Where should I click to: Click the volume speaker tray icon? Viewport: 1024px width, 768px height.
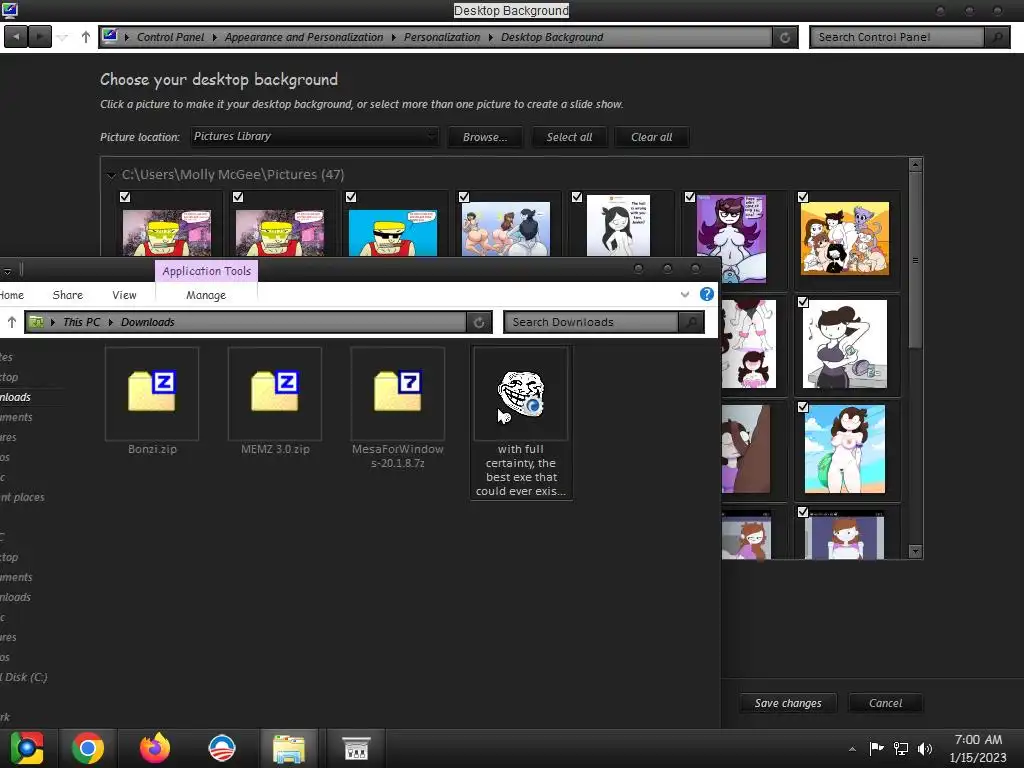(925, 748)
